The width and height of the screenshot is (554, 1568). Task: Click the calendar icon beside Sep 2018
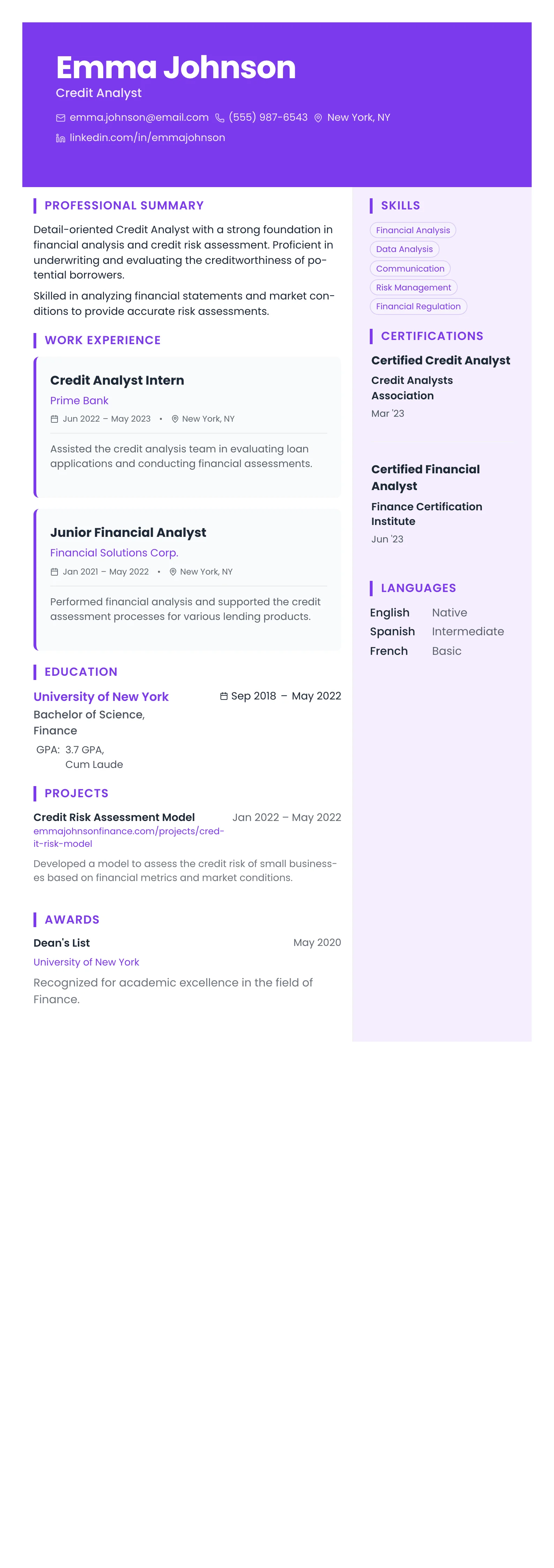pyautogui.click(x=224, y=696)
